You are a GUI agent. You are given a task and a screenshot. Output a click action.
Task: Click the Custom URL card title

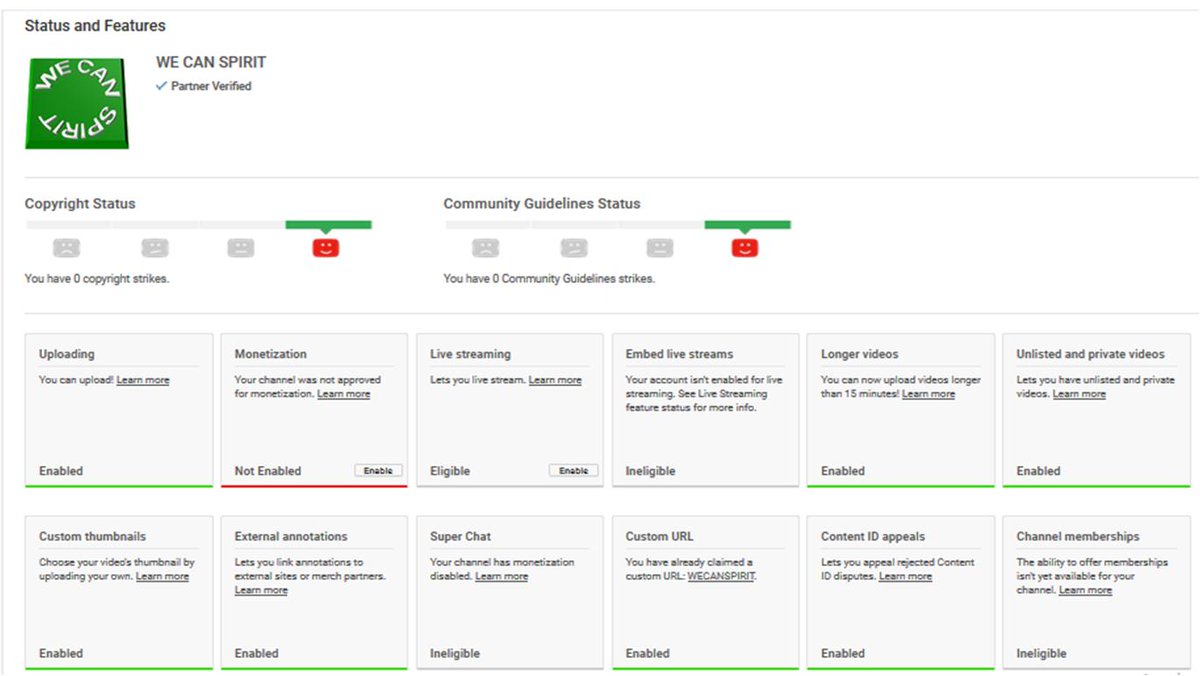click(659, 536)
